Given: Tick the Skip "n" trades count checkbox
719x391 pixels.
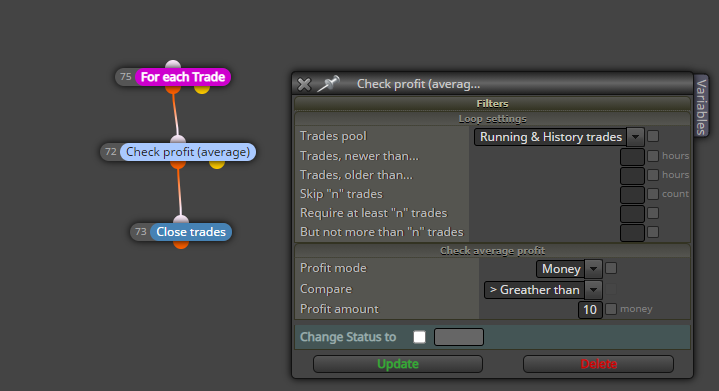Looking at the screenshot, I should [x=653, y=194].
